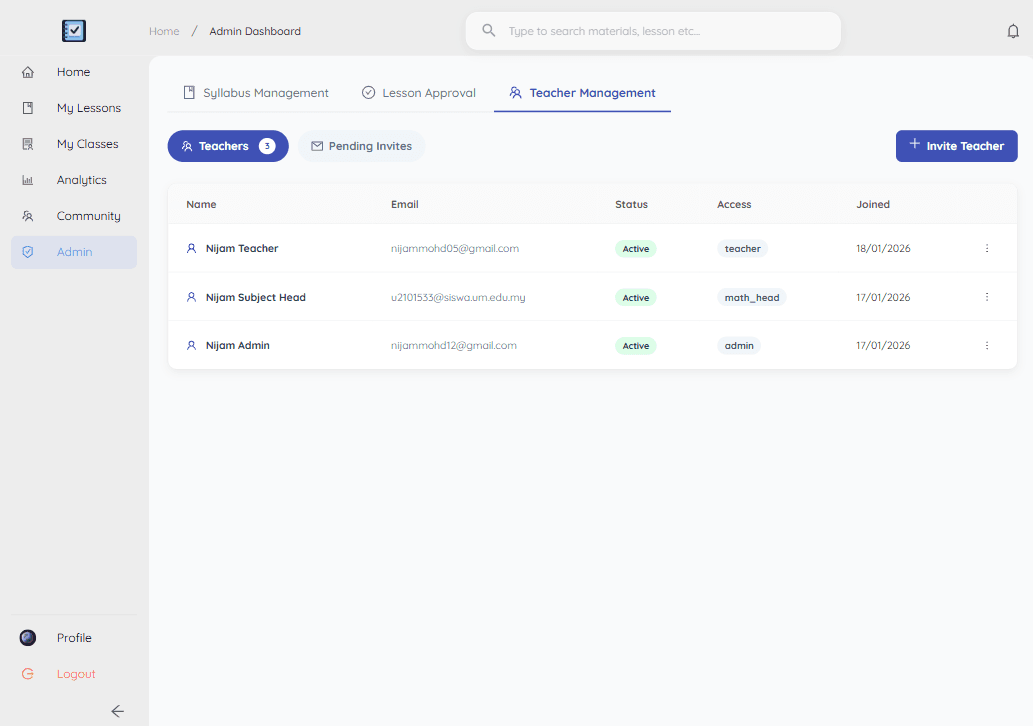This screenshot has height=726, width=1033.
Task: Open row options for Nijam Teacher
Action: tap(987, 248)
